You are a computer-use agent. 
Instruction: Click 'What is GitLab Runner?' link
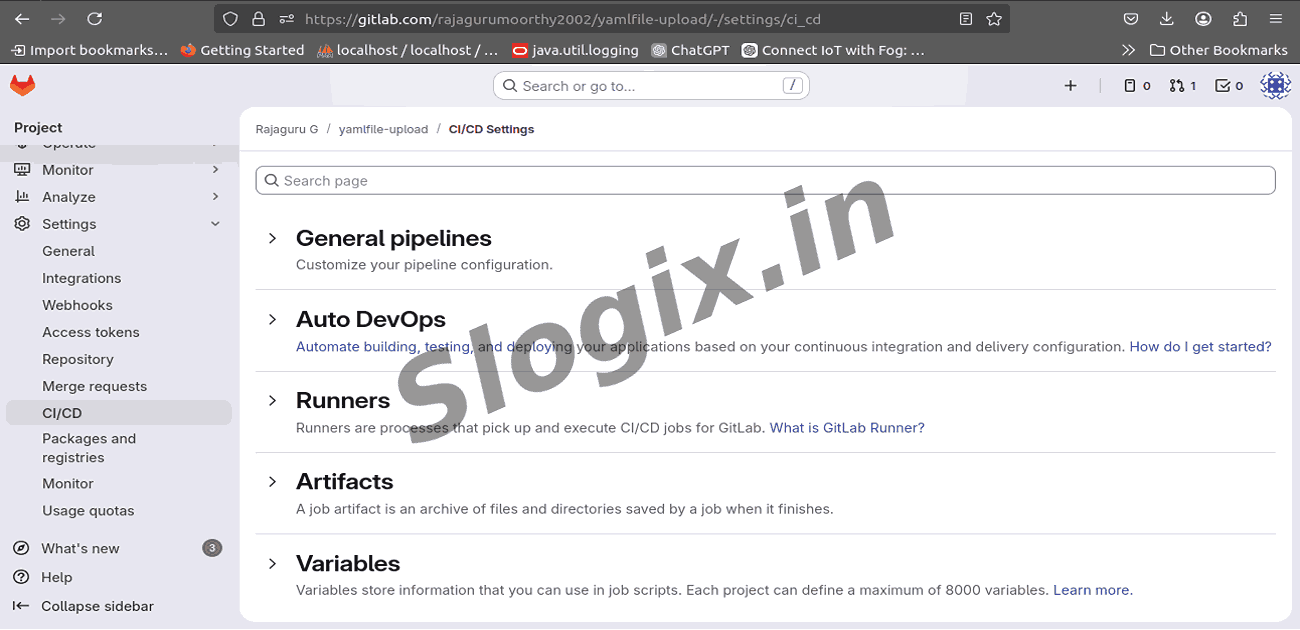click(x=846, y=428)
